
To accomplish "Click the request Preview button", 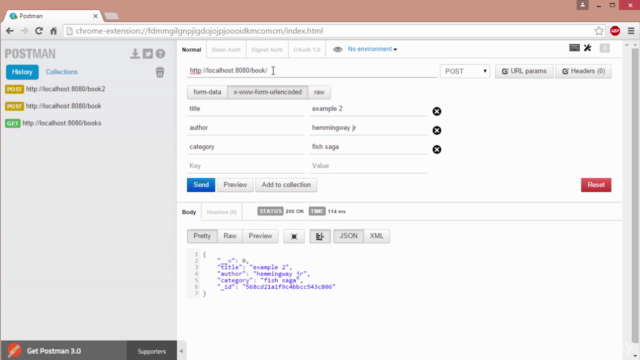I will tap(235, 185).
